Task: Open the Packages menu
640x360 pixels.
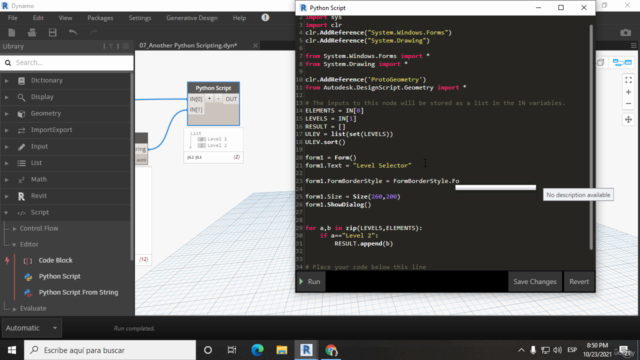Action: [x=100, y=18]
